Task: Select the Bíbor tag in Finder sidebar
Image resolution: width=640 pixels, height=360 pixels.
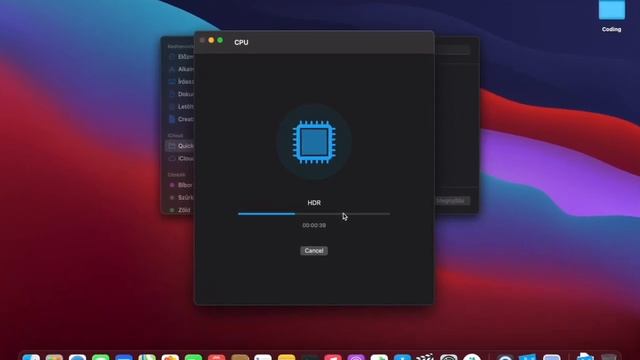Action: pyautogui.click(x=182, y=185)
